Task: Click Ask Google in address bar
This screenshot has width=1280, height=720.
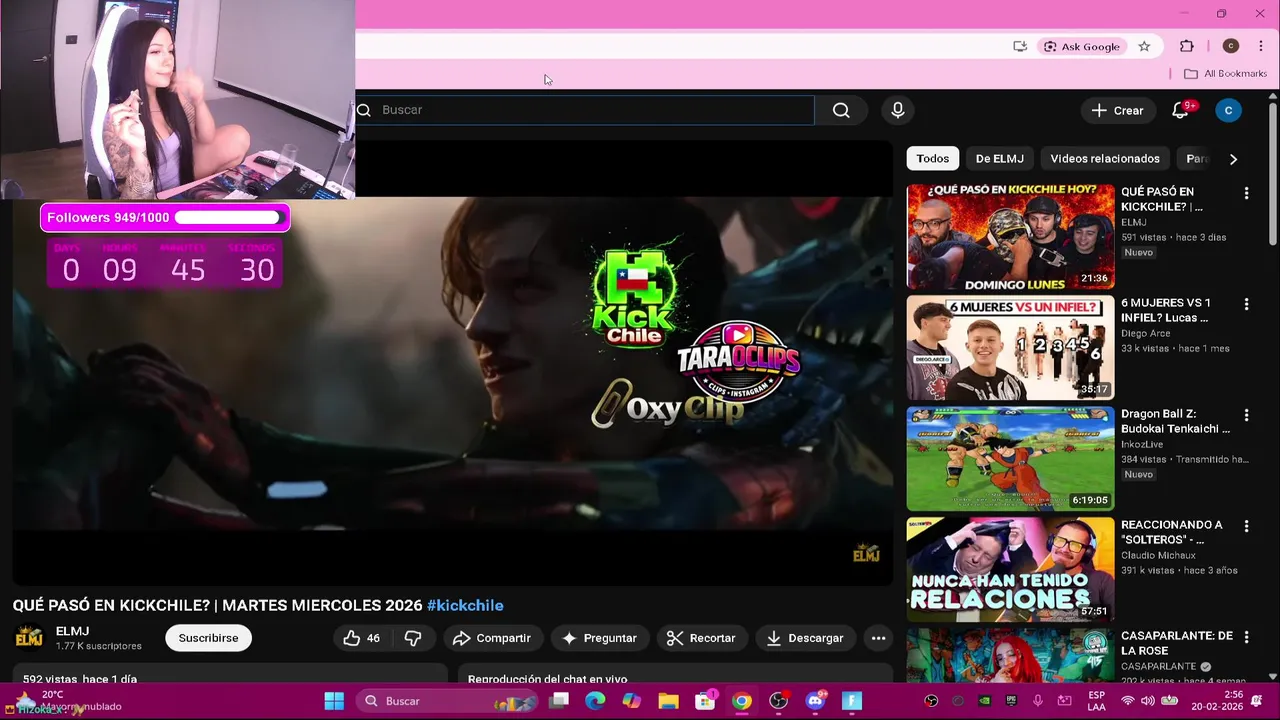Action: [x=1081, y=46]
